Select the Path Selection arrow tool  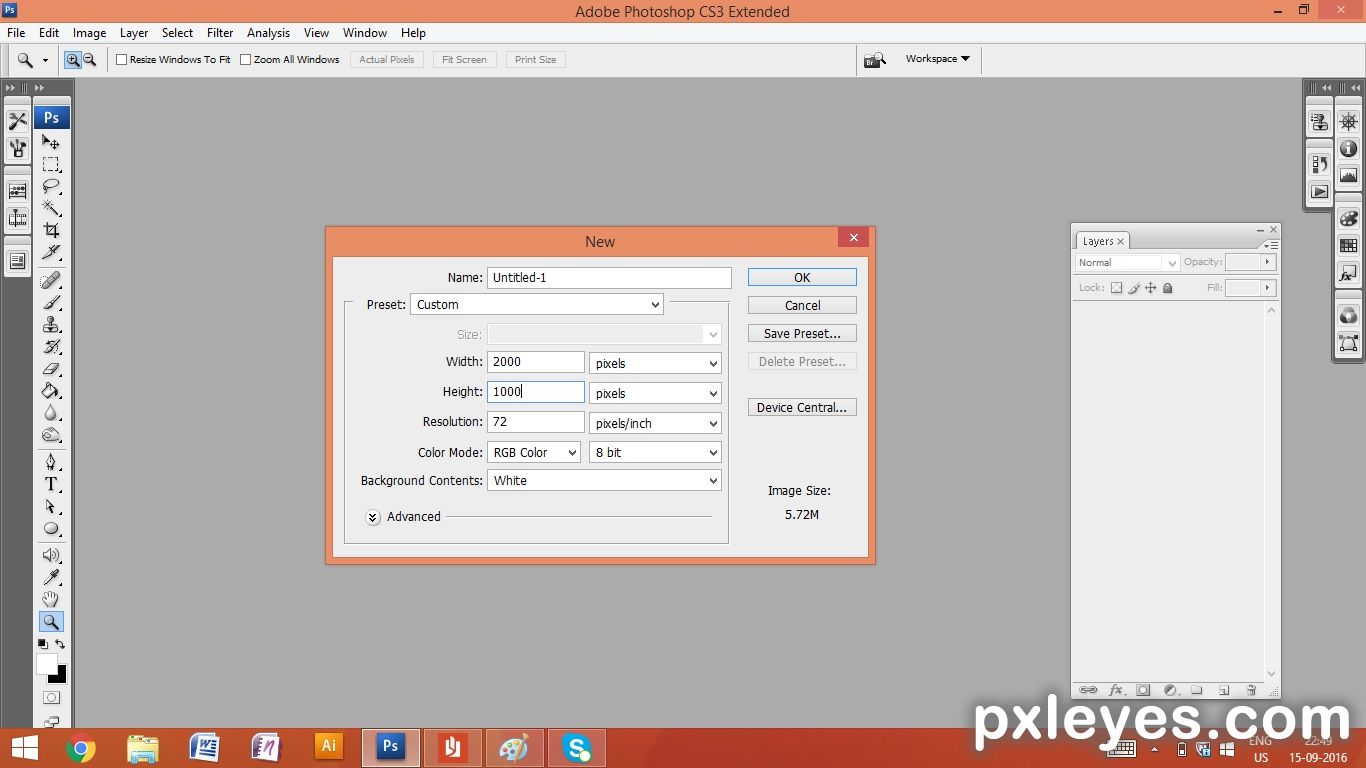[x=51, y=506]
